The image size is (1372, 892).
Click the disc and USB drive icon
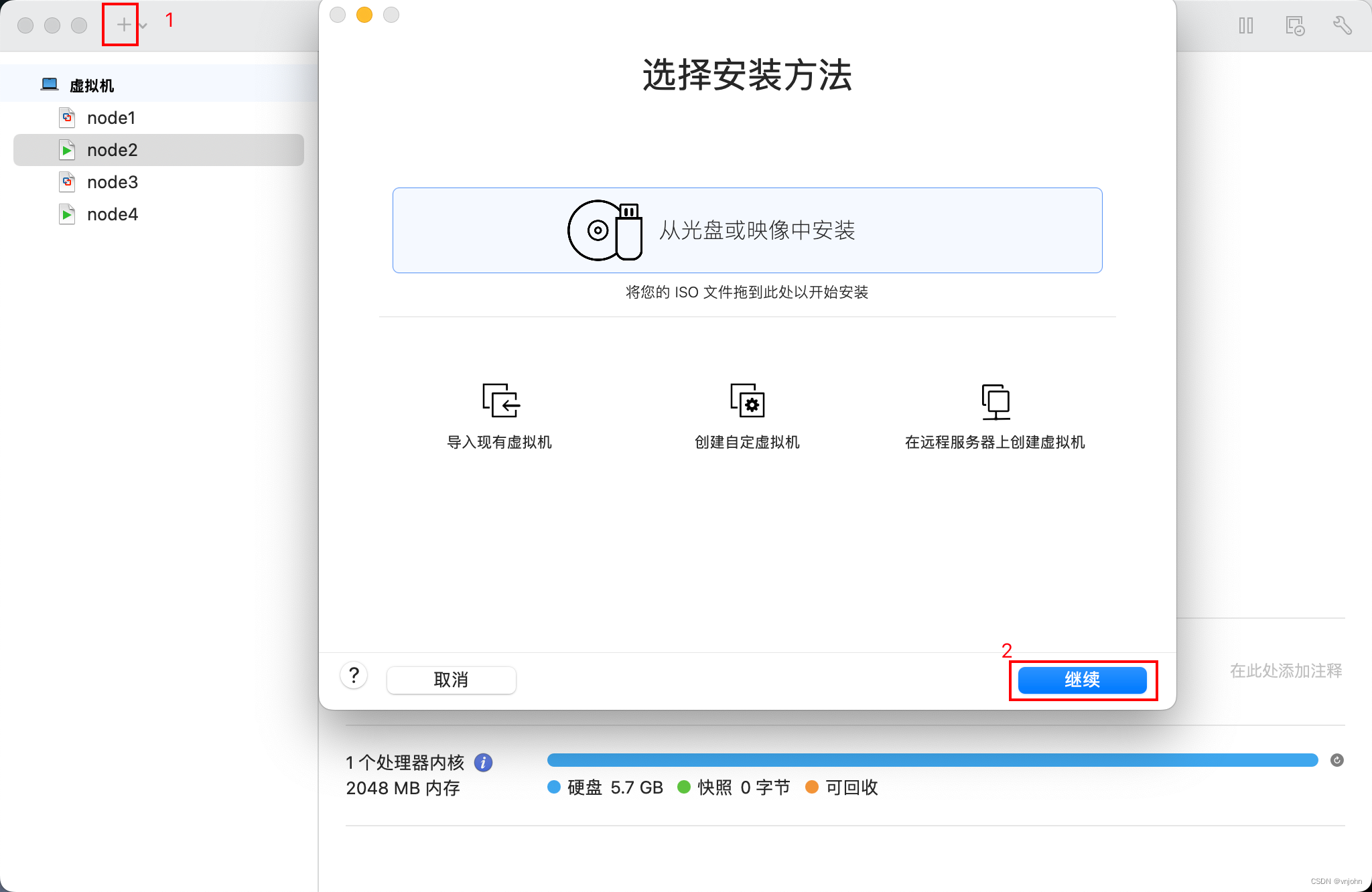pyautogui.click(x=605, y=230)
